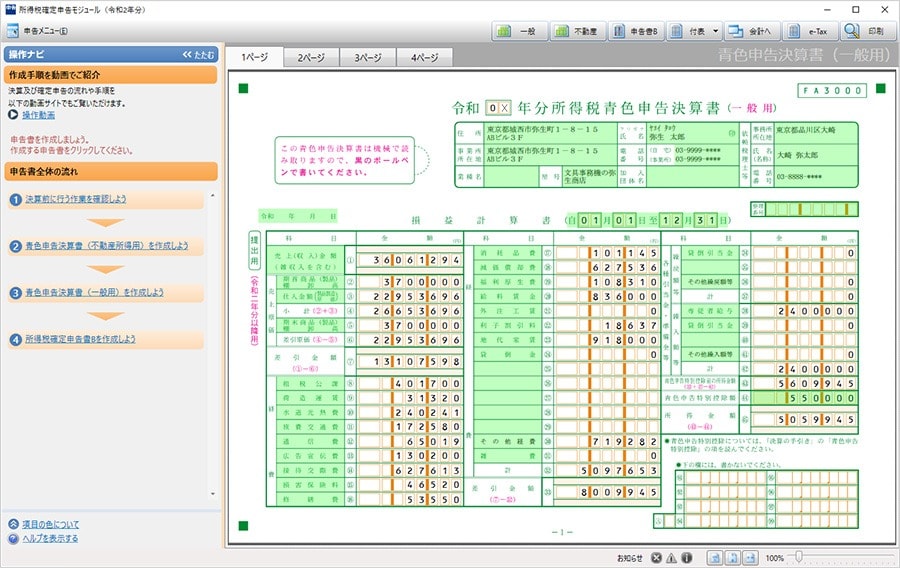
Task: Show errors with the X status icon
Action: pyautogui.click(x=656, y=558)
